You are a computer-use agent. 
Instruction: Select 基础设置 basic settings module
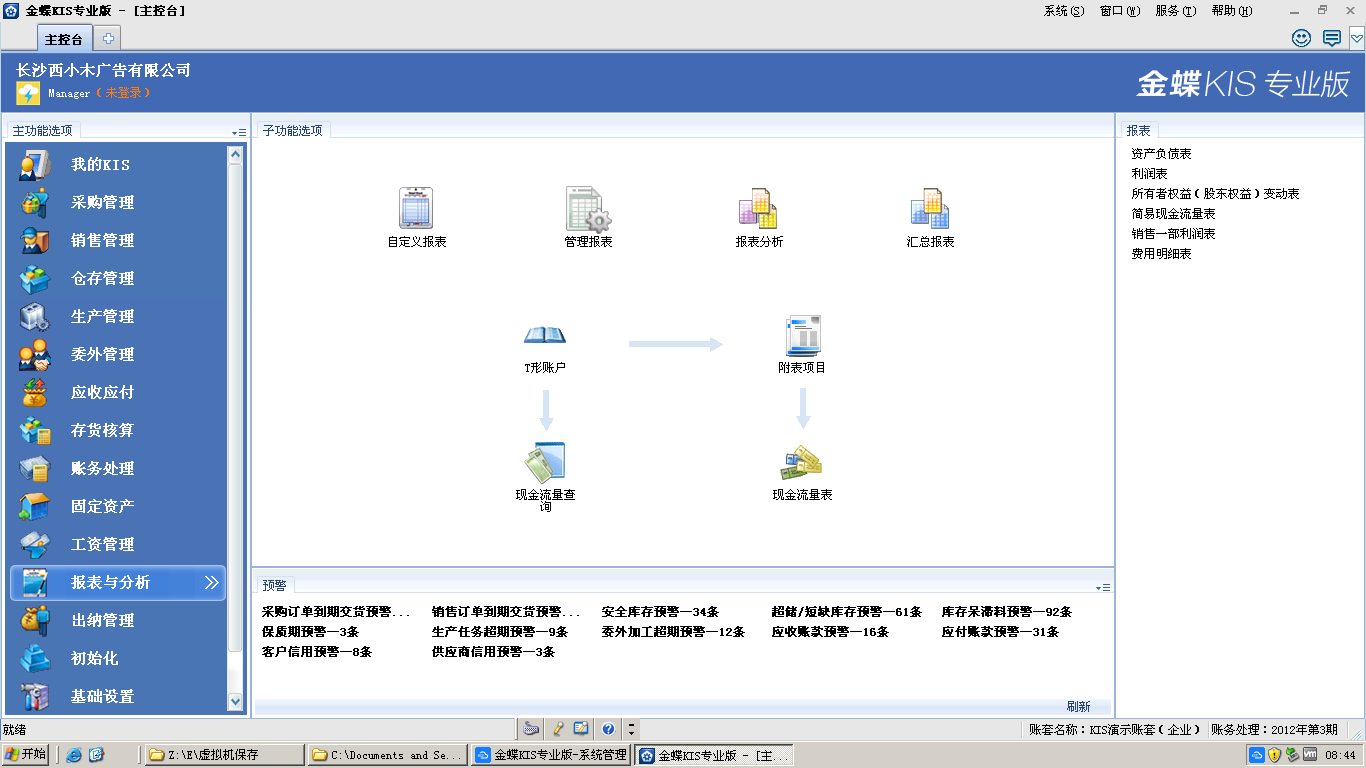tap(118, 696)
